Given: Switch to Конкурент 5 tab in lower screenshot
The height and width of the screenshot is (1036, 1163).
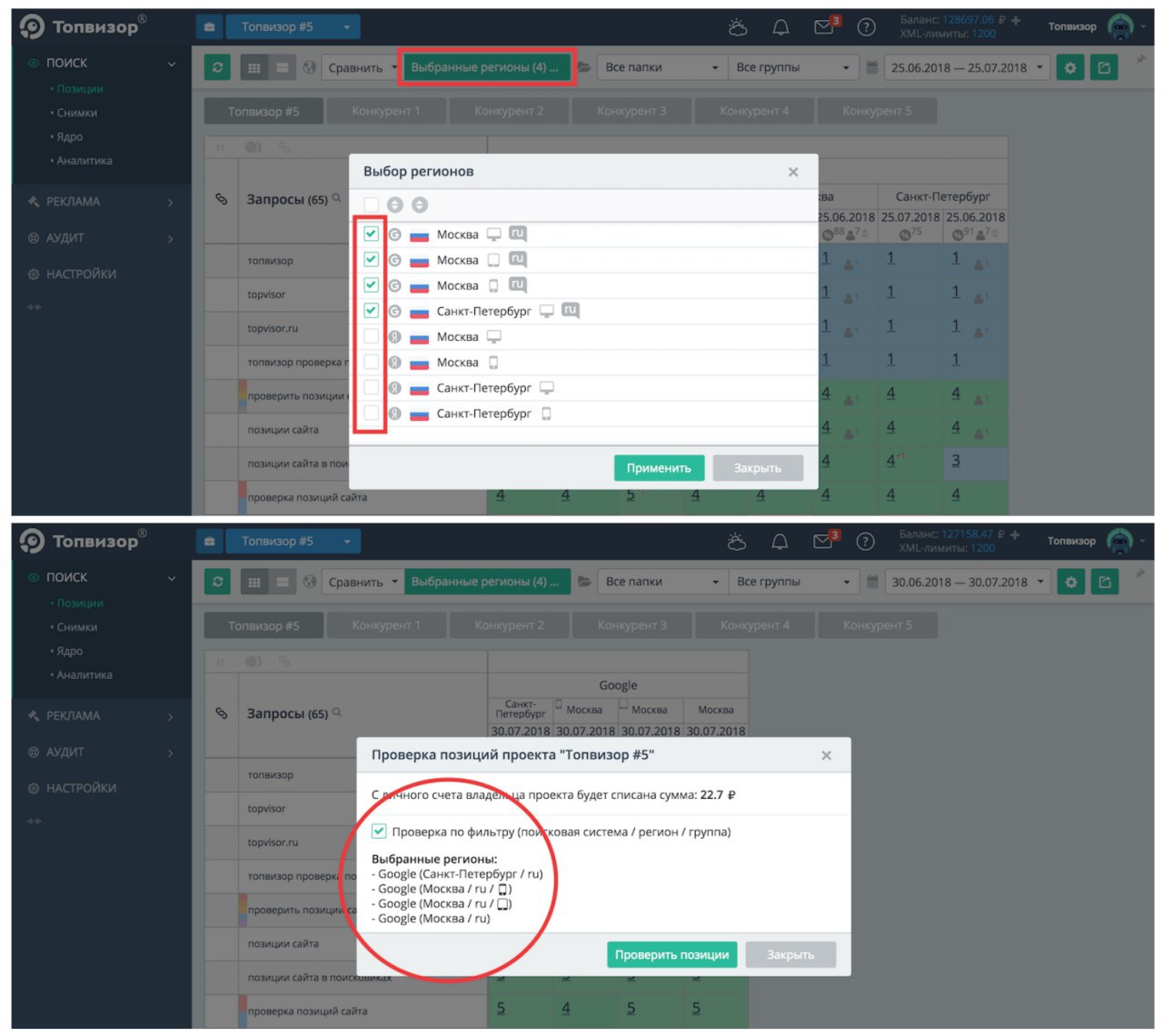Looking at the screenshot, I should pos(877,625).
